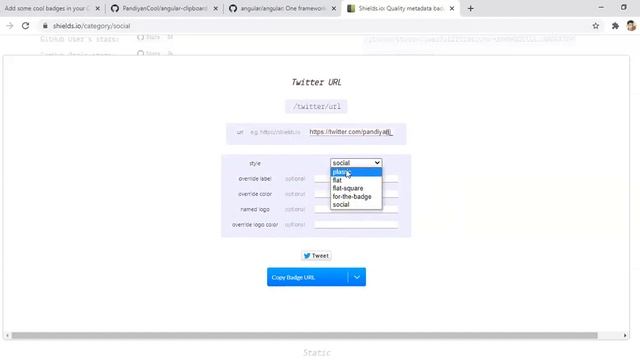This screenshot has height=360, width=640.
Task: Close the PandiyanCool/angular-clipboard tab
Action: click(216, 8)
